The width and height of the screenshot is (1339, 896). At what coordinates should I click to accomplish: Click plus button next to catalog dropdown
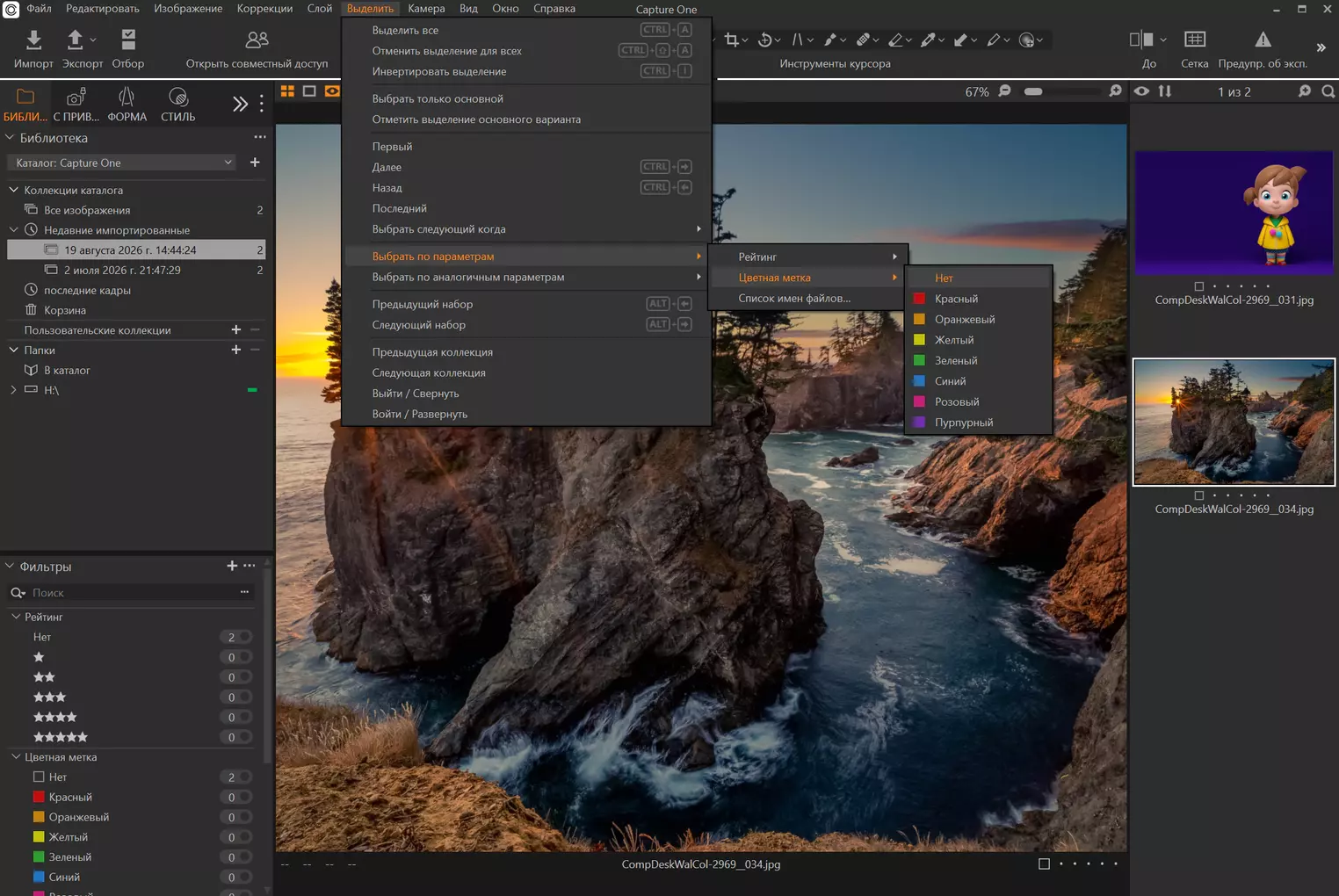[x=255, y=163]
